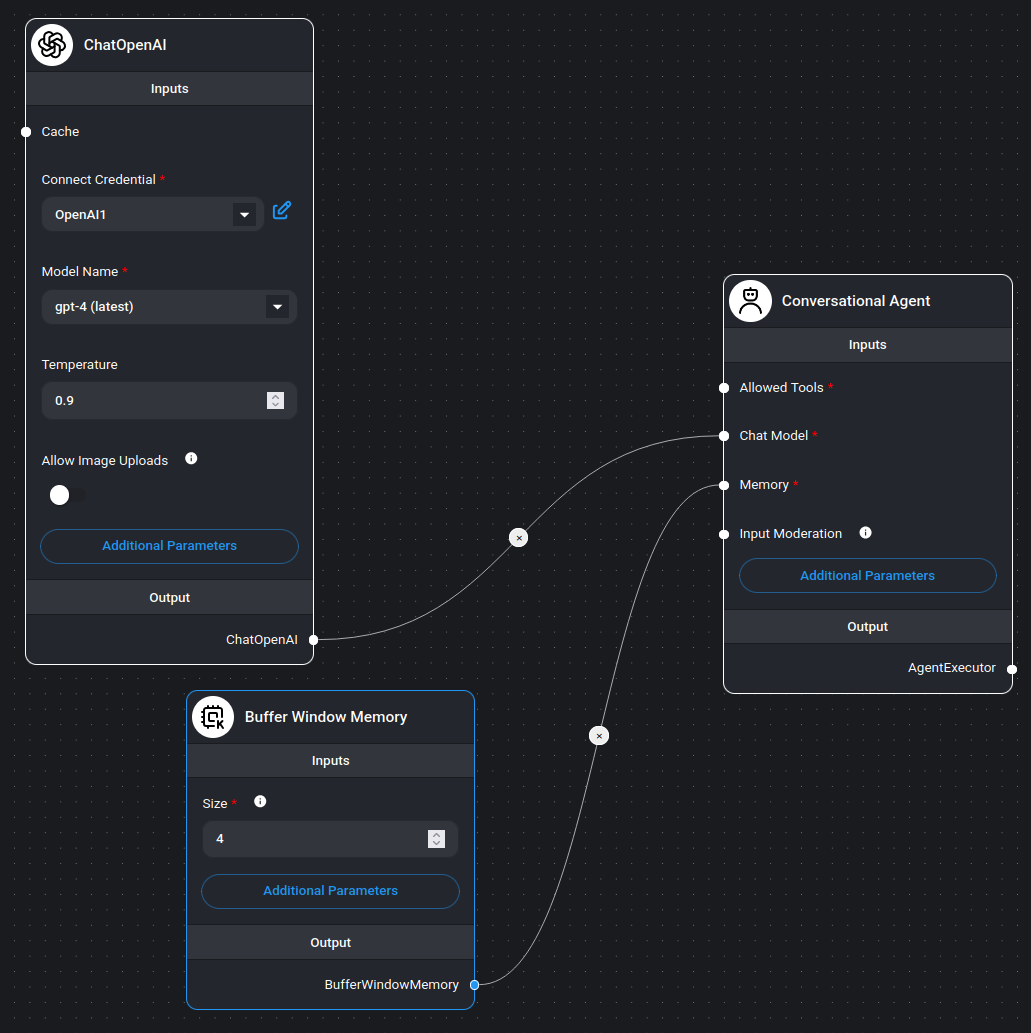1031x1033 pixels.
Task: Delete the ChatOpenAI to Chat Model edge
Action: pos(519,538)
